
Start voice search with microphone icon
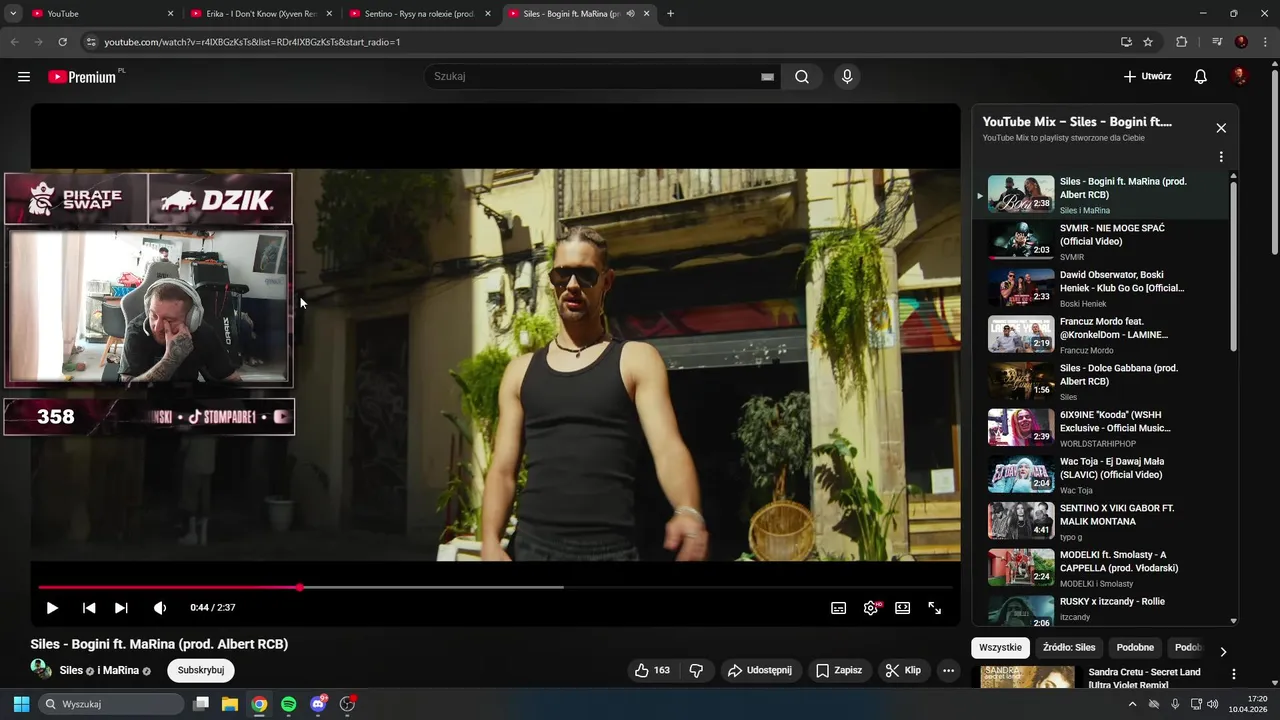tap(847, 77)
